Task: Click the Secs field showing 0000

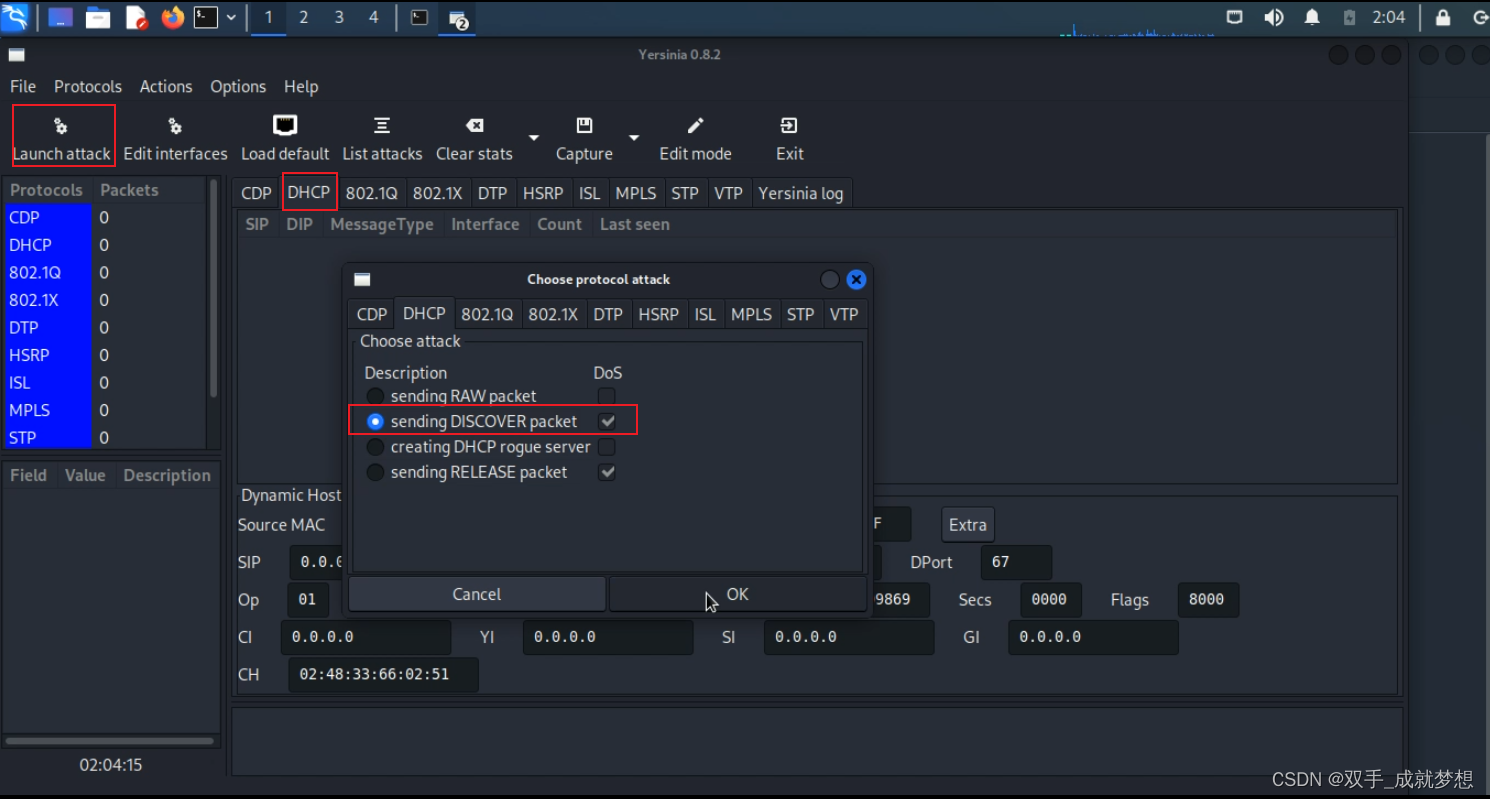Action: point(1050,600)
